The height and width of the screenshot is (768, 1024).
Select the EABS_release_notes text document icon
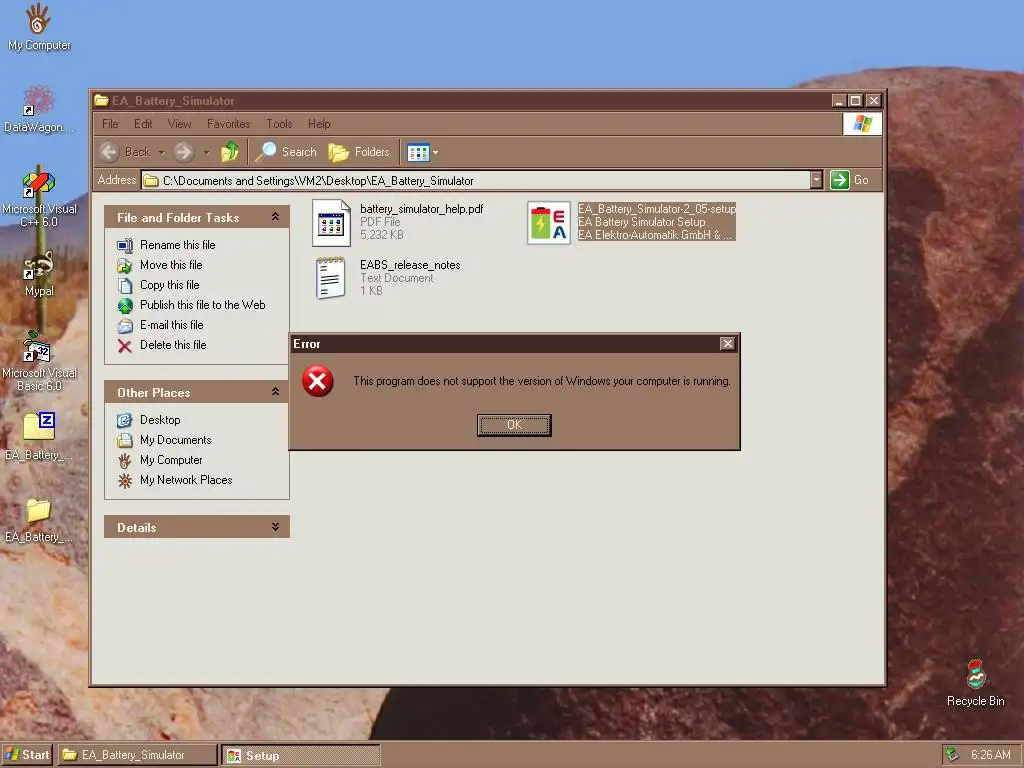(331, 278)
